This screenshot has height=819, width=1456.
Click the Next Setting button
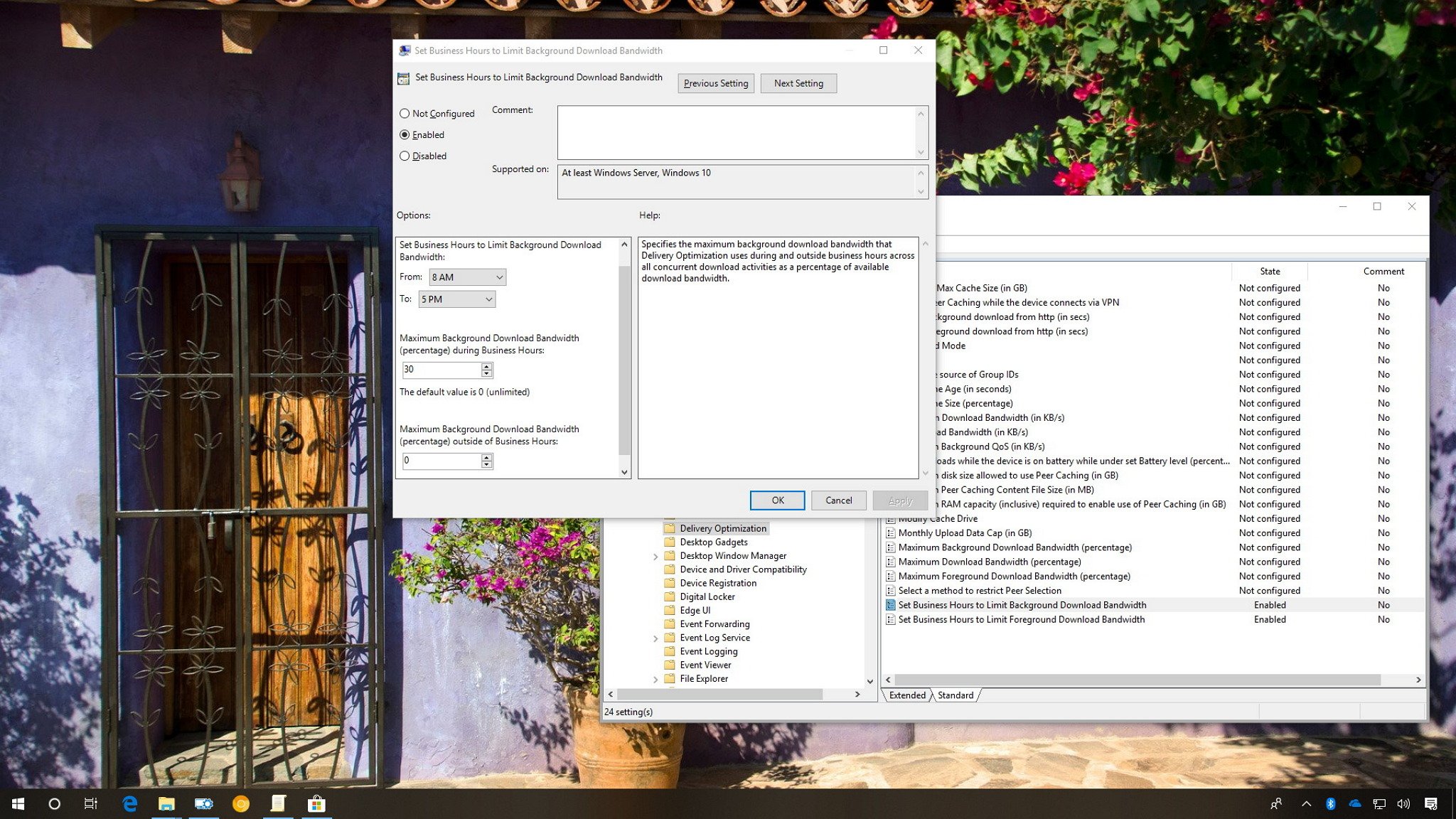799,83
